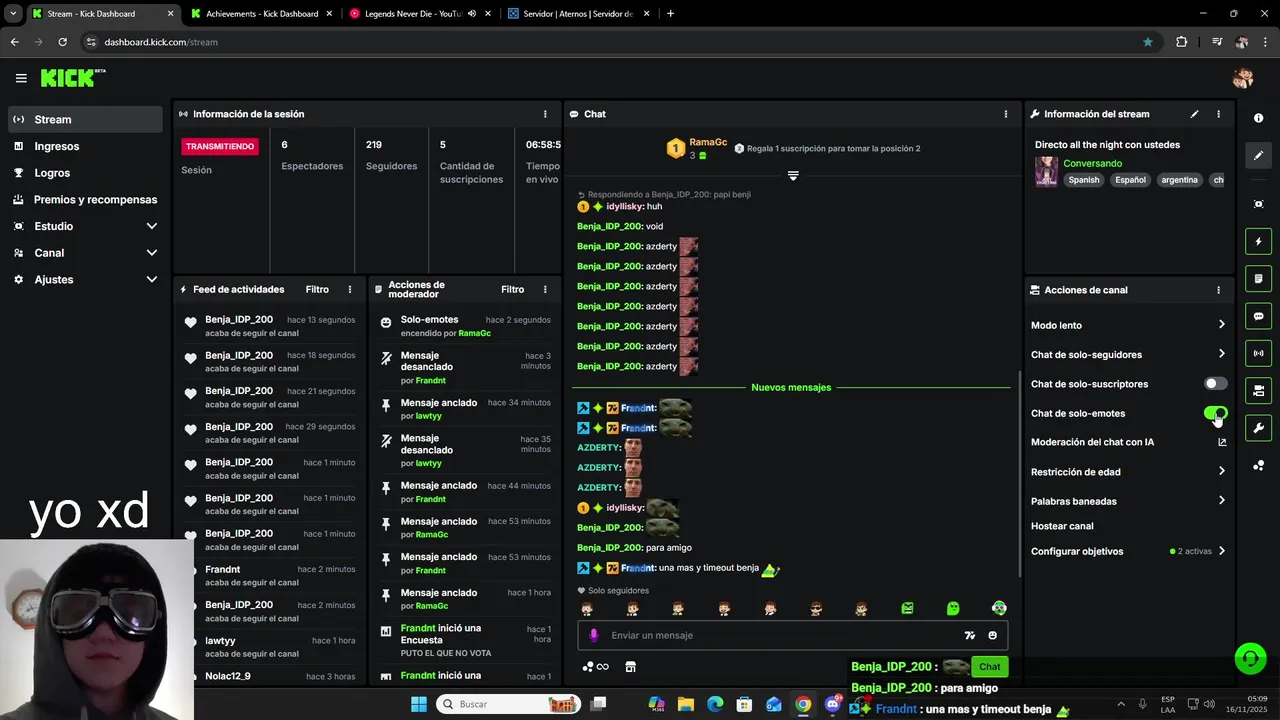Open Palabras baneadas settings

(1128, 500)
